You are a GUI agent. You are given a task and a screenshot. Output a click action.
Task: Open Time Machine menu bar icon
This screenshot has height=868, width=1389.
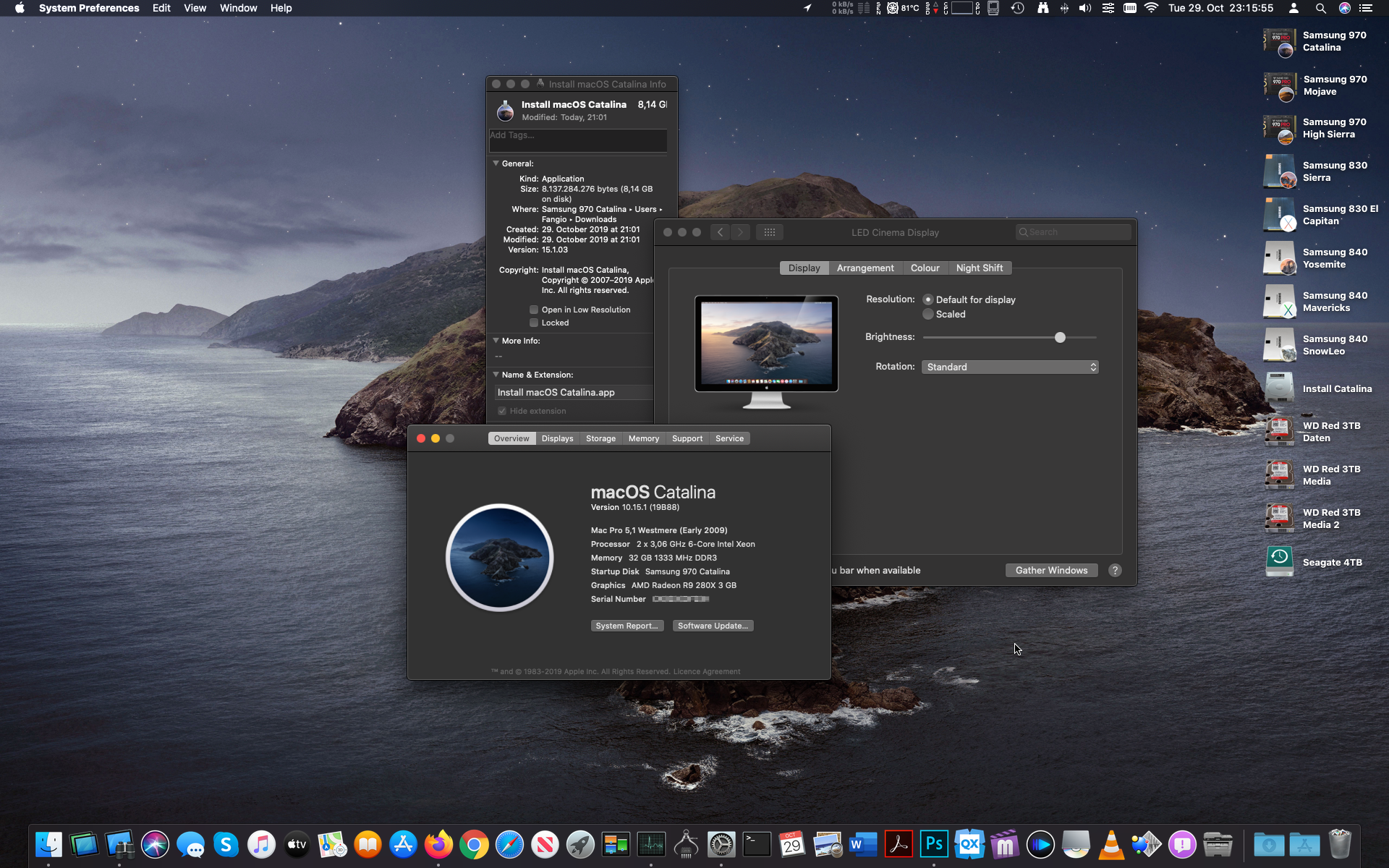(1017, 8)
